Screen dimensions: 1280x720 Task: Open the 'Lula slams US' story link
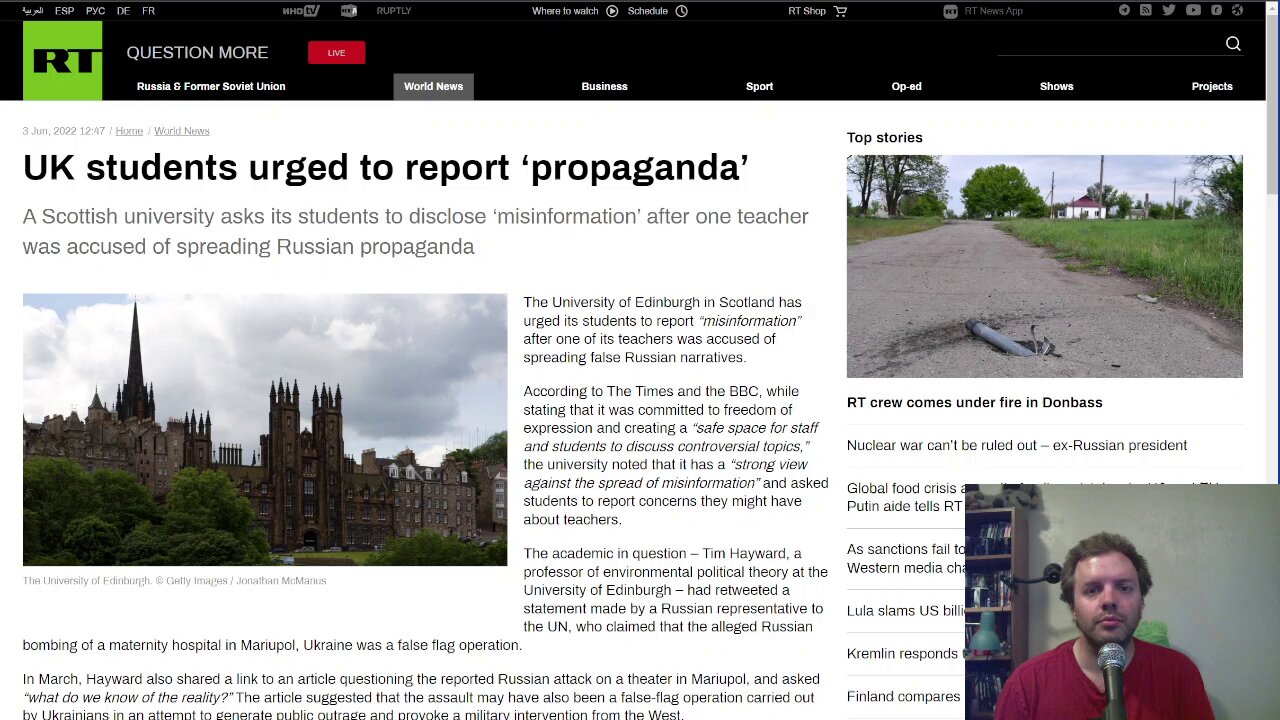click(x=905, y=611)
